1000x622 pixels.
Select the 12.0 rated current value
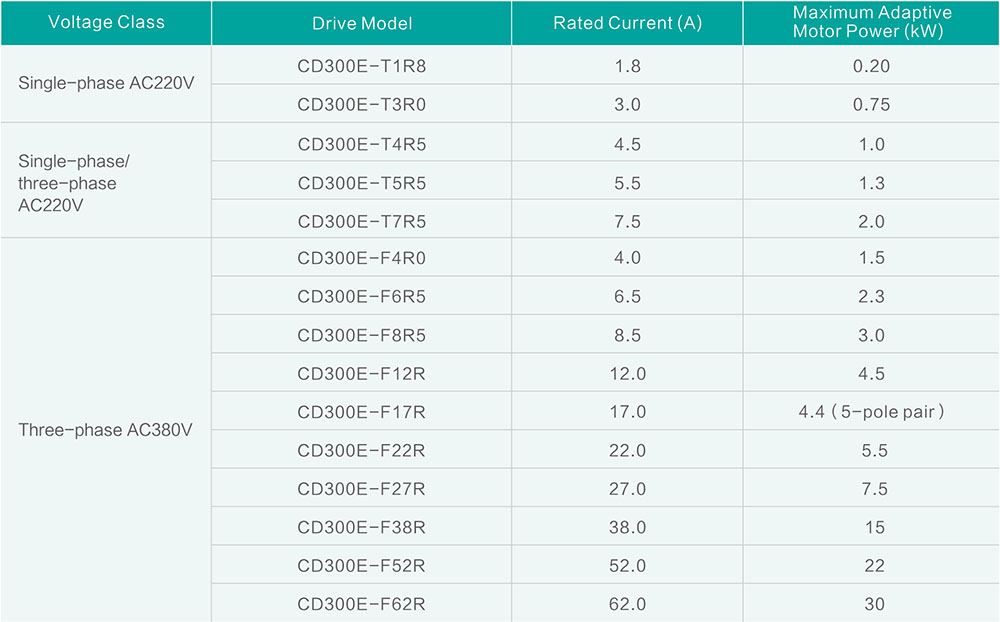pos(627,374)
